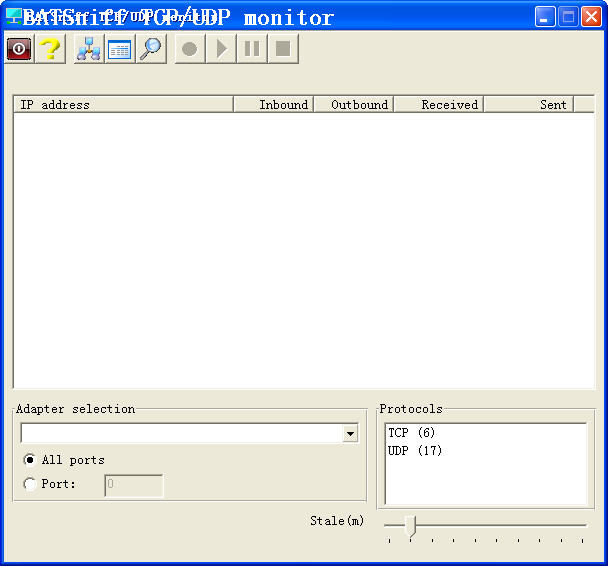The image size is (608, 566).
Task: Click the table window toolbar icon
Action: (120, 49)
